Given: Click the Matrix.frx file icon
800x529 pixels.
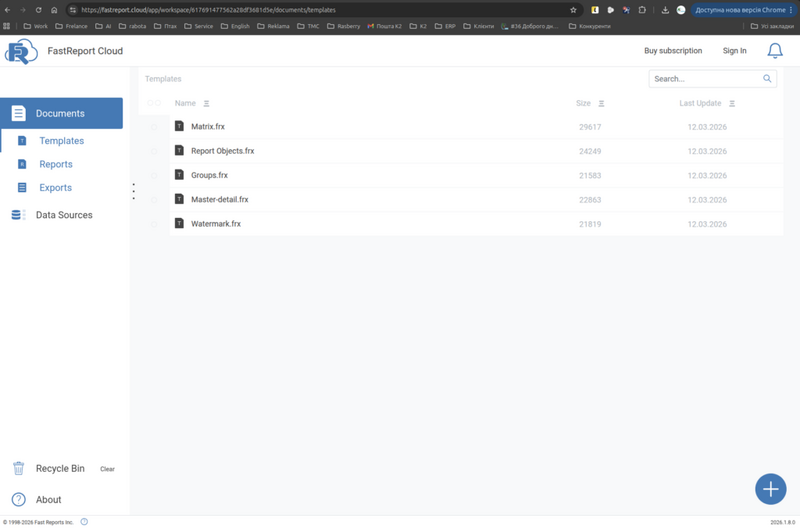Looking at the screenshot, I should coord(180,127).
